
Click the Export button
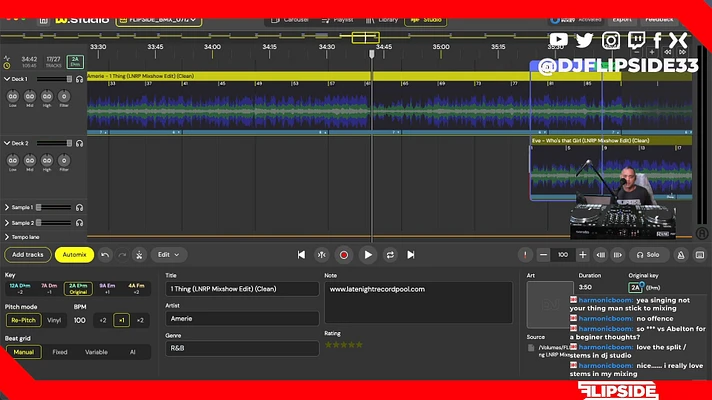pos(622,20)
